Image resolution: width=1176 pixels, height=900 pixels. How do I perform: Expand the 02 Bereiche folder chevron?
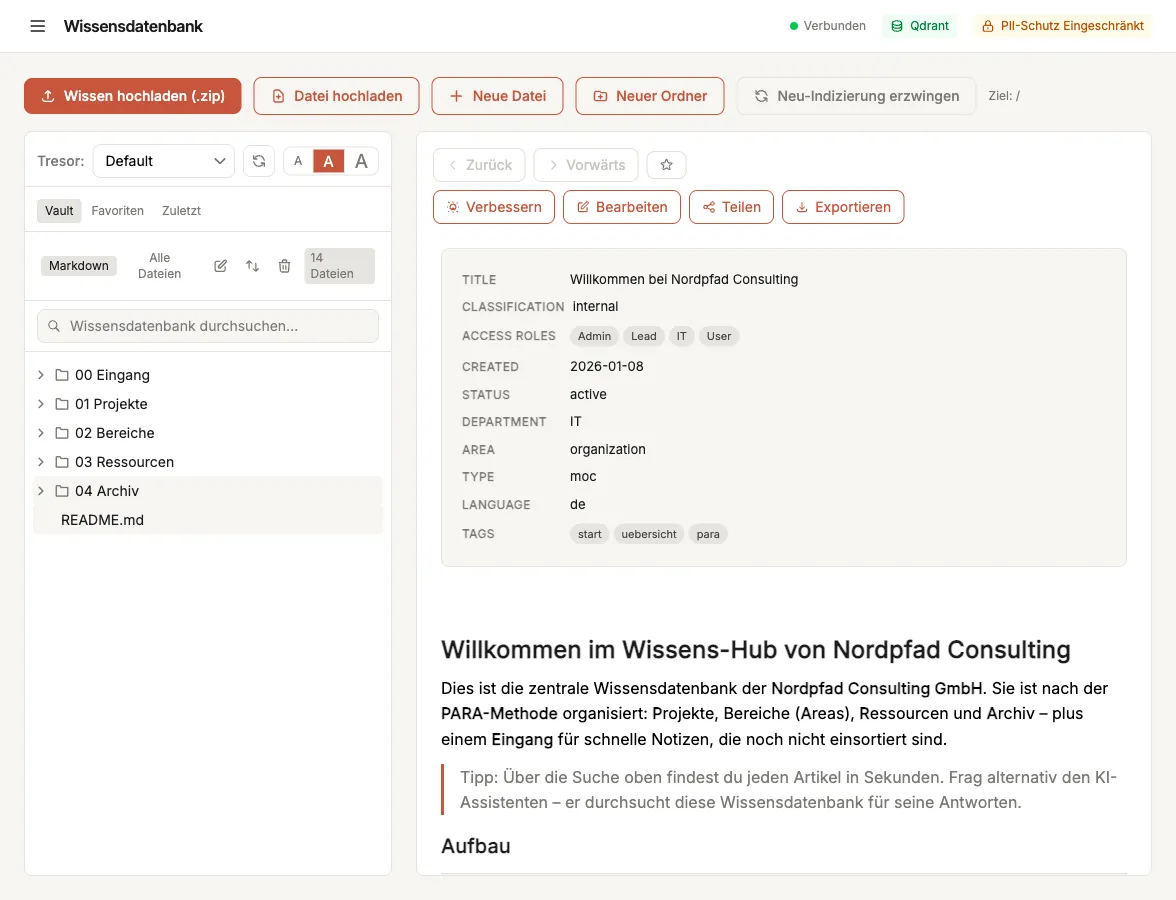41,433
